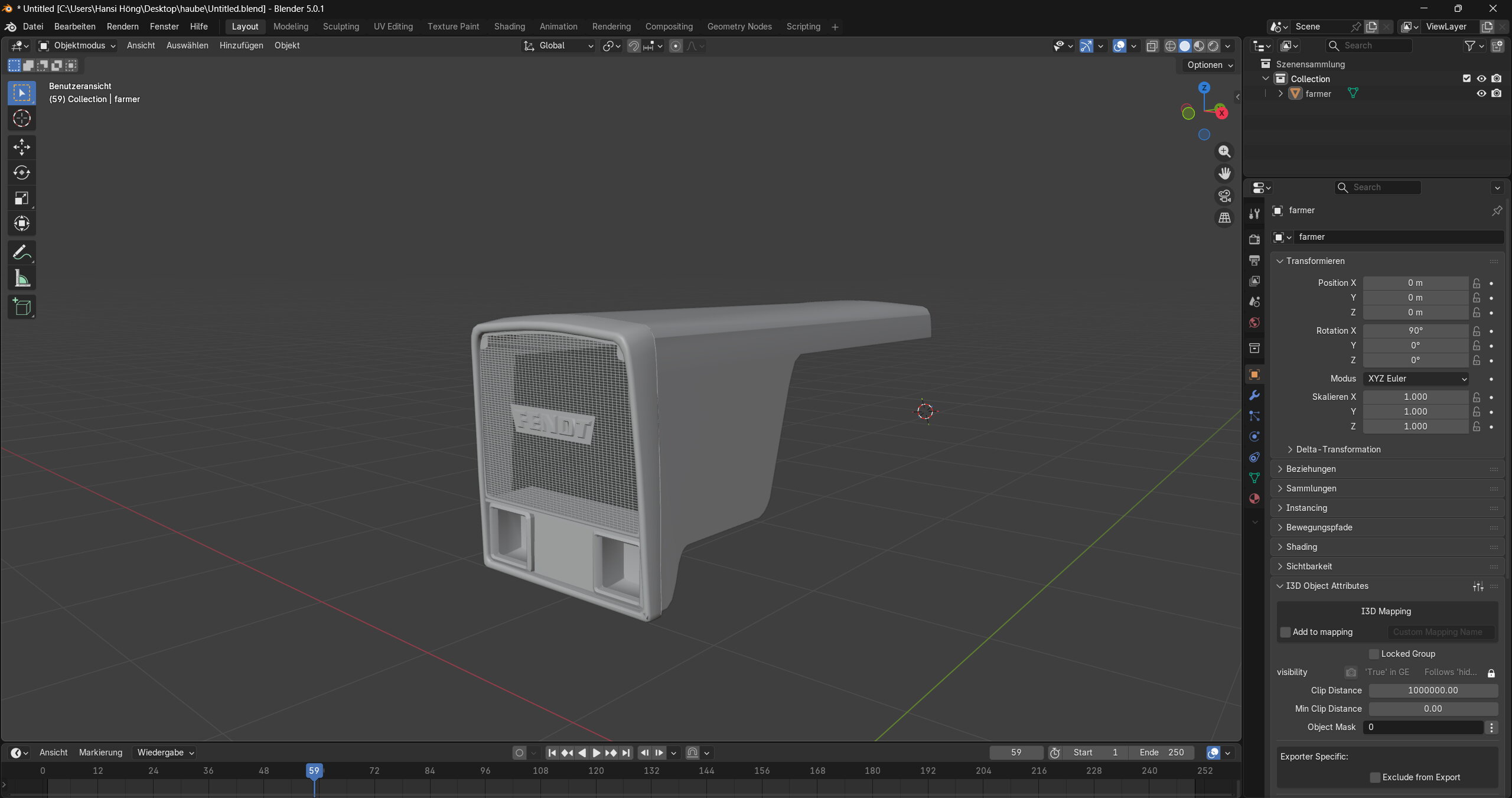The height and width of the screenshot is (798, 1512).
Task: Click the viewport zoom magnifier icon
Action: pyautogui.click(x=1224, y=152)
